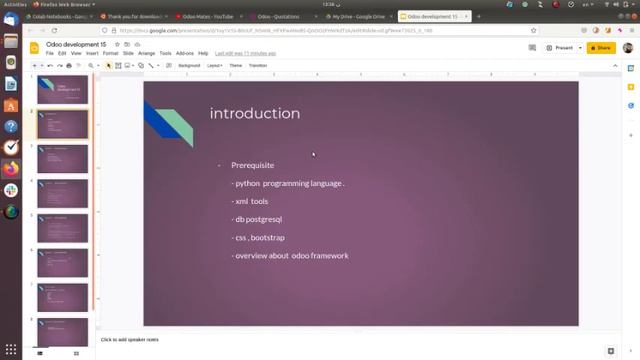This screenshot has height=360, width=640.
Task: Open the Google account avatar
Action: coord(628,48)
